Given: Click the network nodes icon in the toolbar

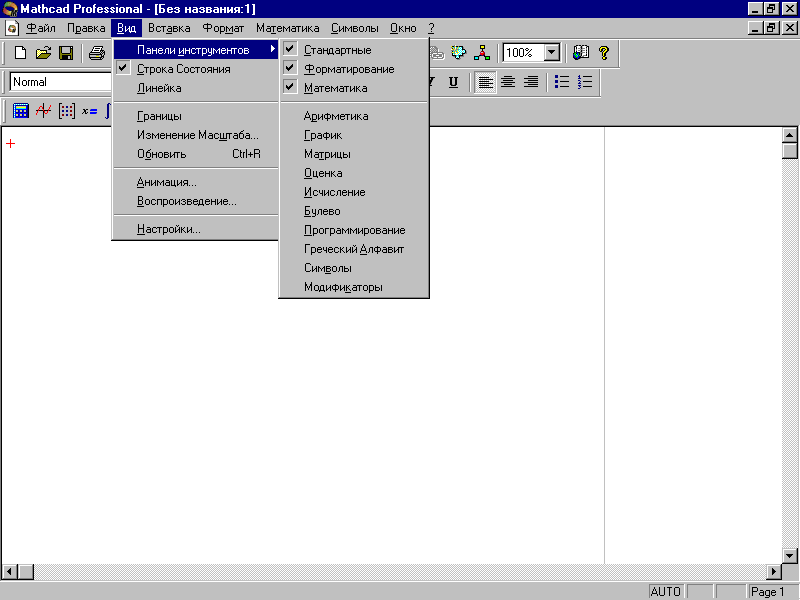Looking at the screenshot, I should pos(482,52).
